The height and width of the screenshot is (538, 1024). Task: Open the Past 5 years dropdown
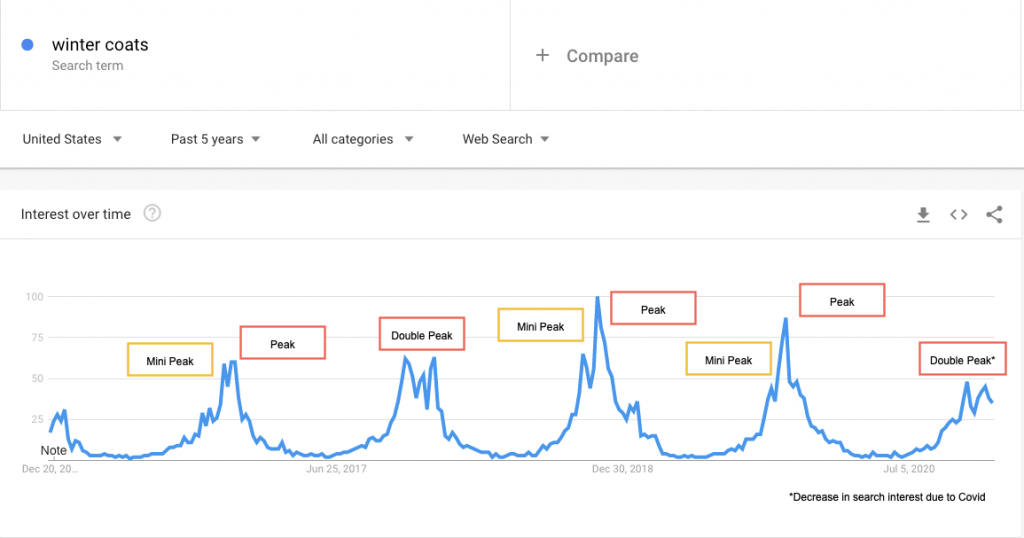coord(215,139)
